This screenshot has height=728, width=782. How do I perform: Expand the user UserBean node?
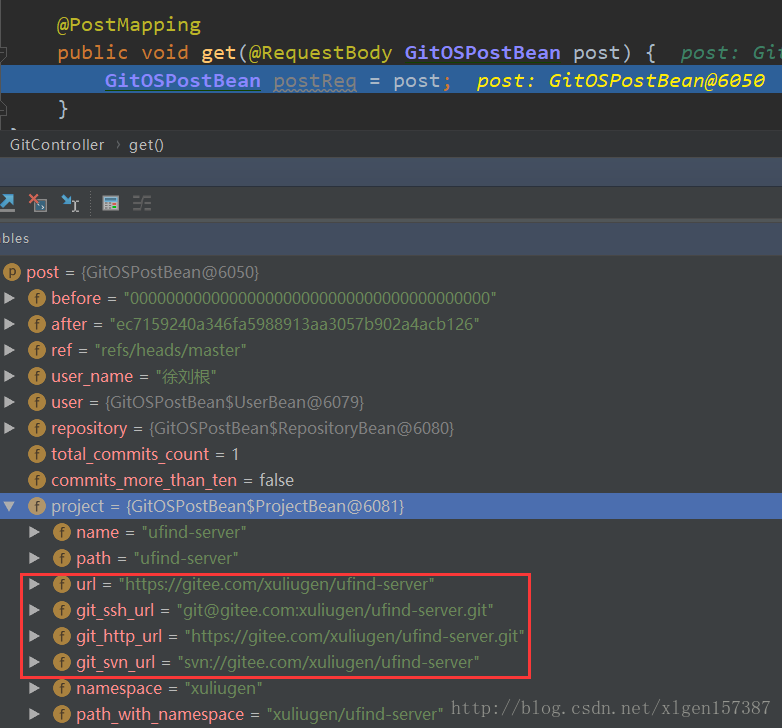[9, 402]
